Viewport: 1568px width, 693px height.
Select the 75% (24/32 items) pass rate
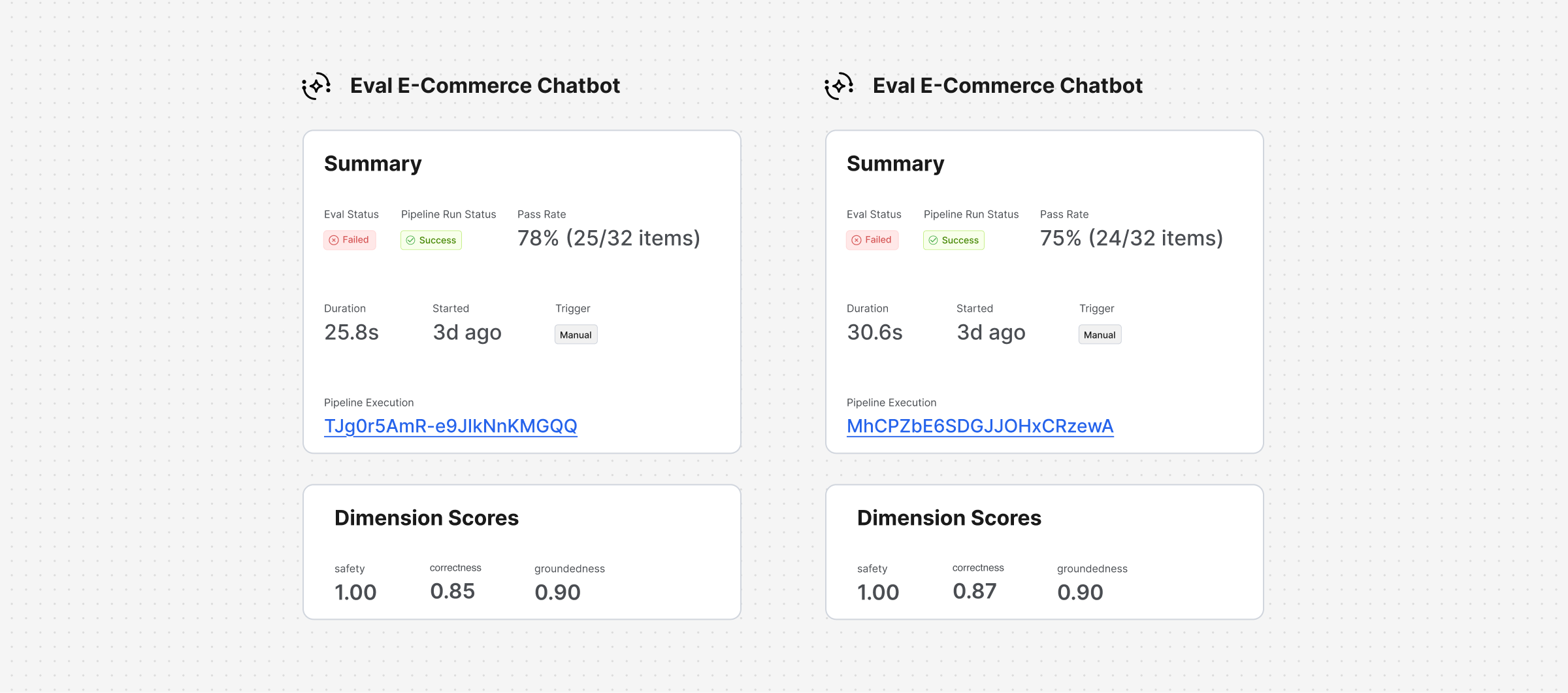tap(1132, 238)
